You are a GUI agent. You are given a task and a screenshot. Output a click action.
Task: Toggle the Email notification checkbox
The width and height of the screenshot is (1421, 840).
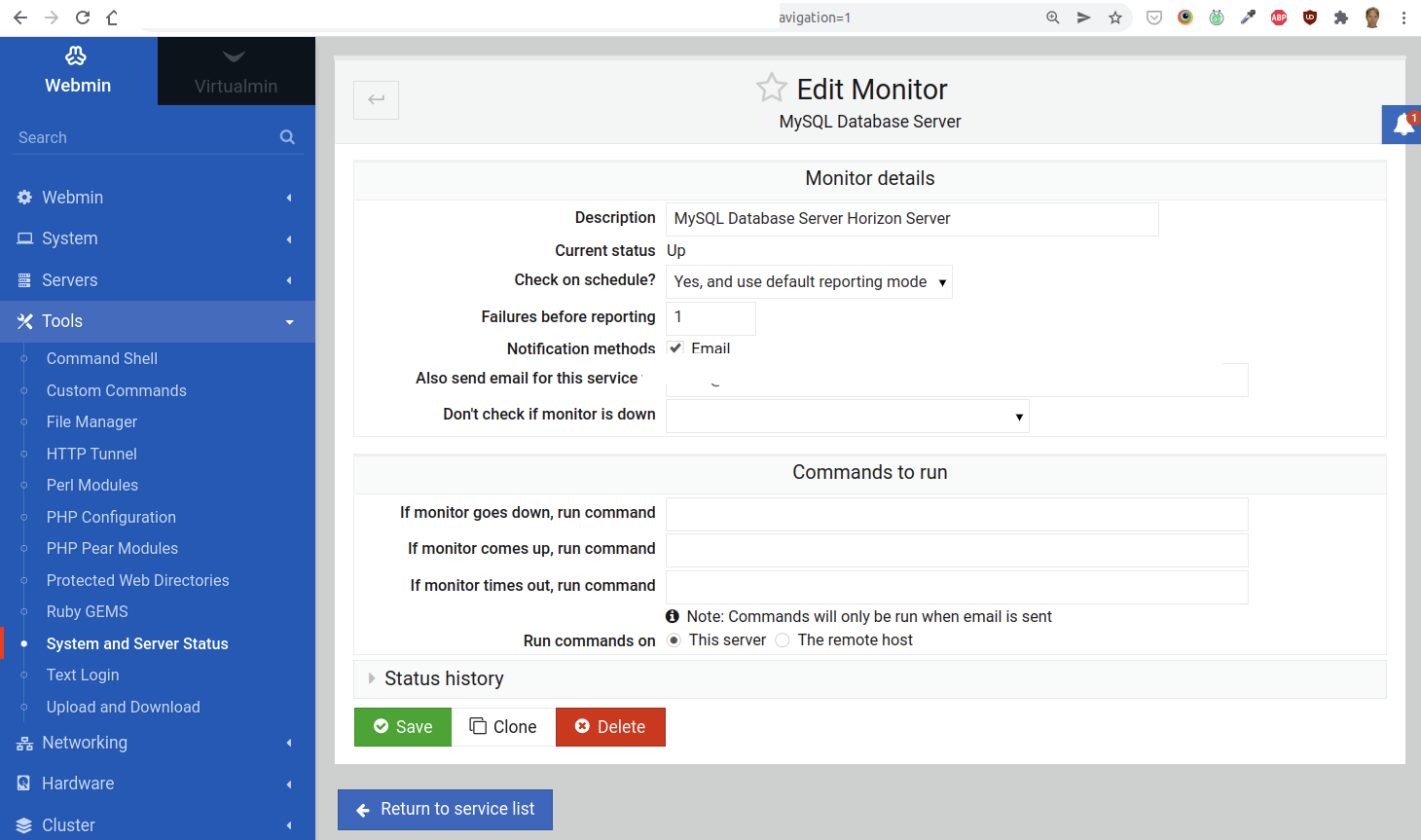click(x=675, y=348)
